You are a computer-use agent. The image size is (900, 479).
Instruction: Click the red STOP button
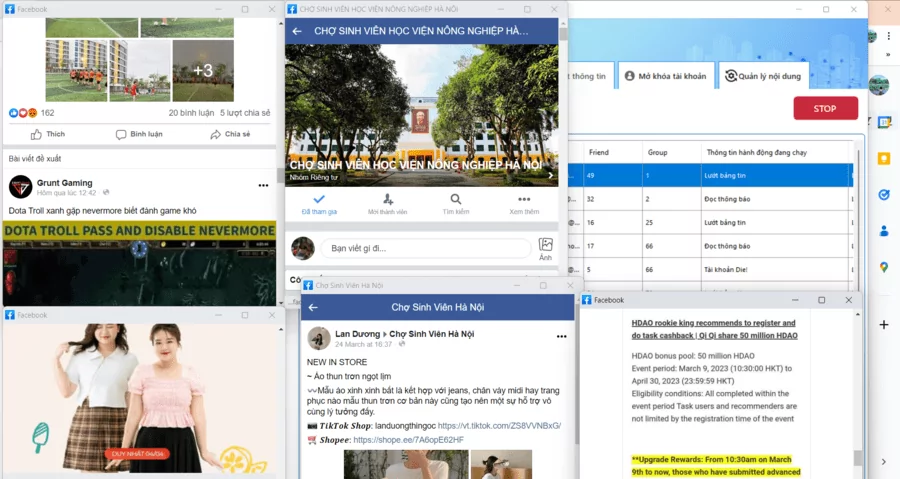click(x=825, y=108)
